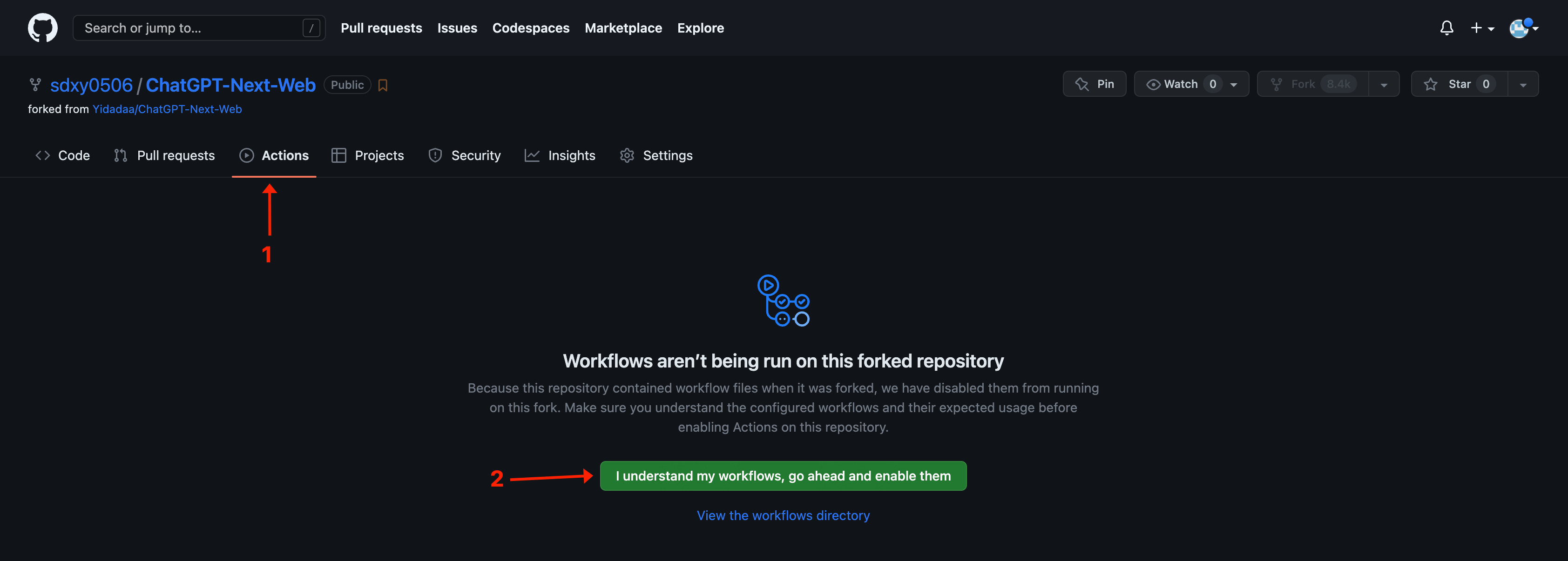Click the Settings gear icon

(x=627, y=156)
